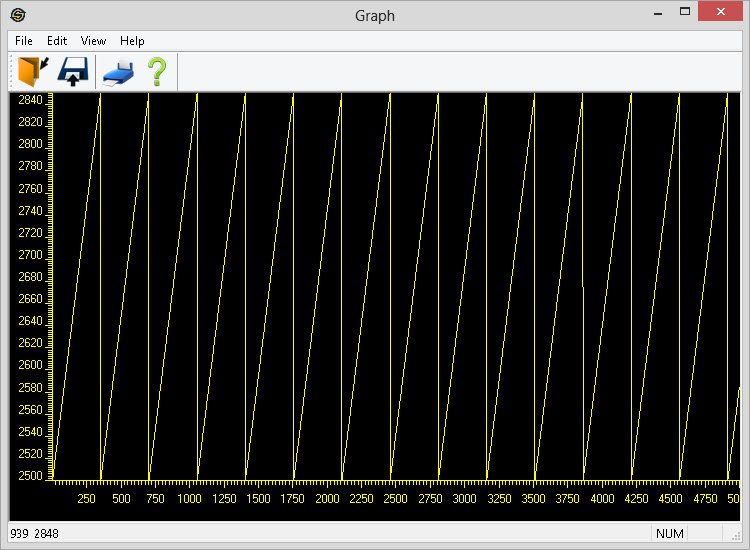Viewport: 750px width, 550px height.
Task: Select the 2700 tick label on Y axis
Action: [x=30, y=255]
